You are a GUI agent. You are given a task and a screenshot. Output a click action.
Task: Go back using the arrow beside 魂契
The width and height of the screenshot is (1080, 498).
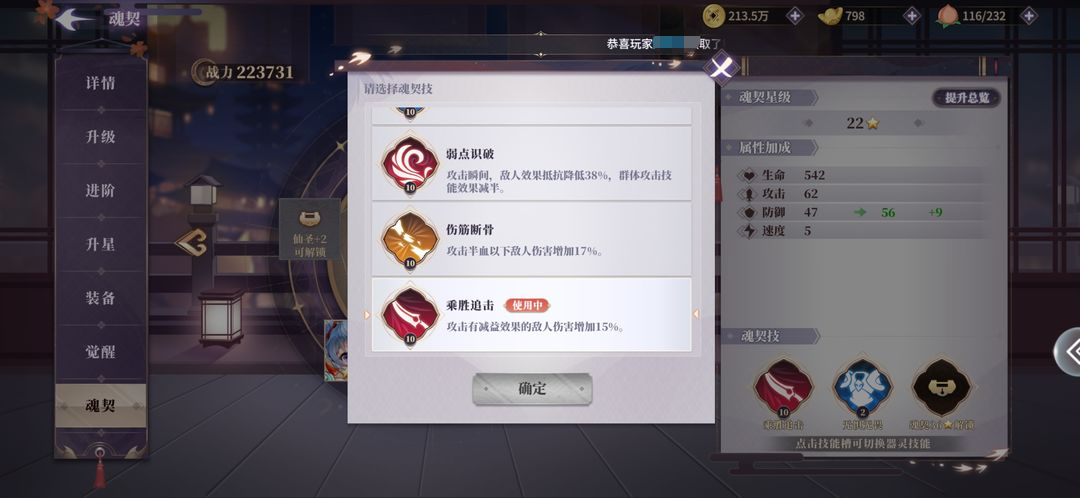(x=74, y=19)
